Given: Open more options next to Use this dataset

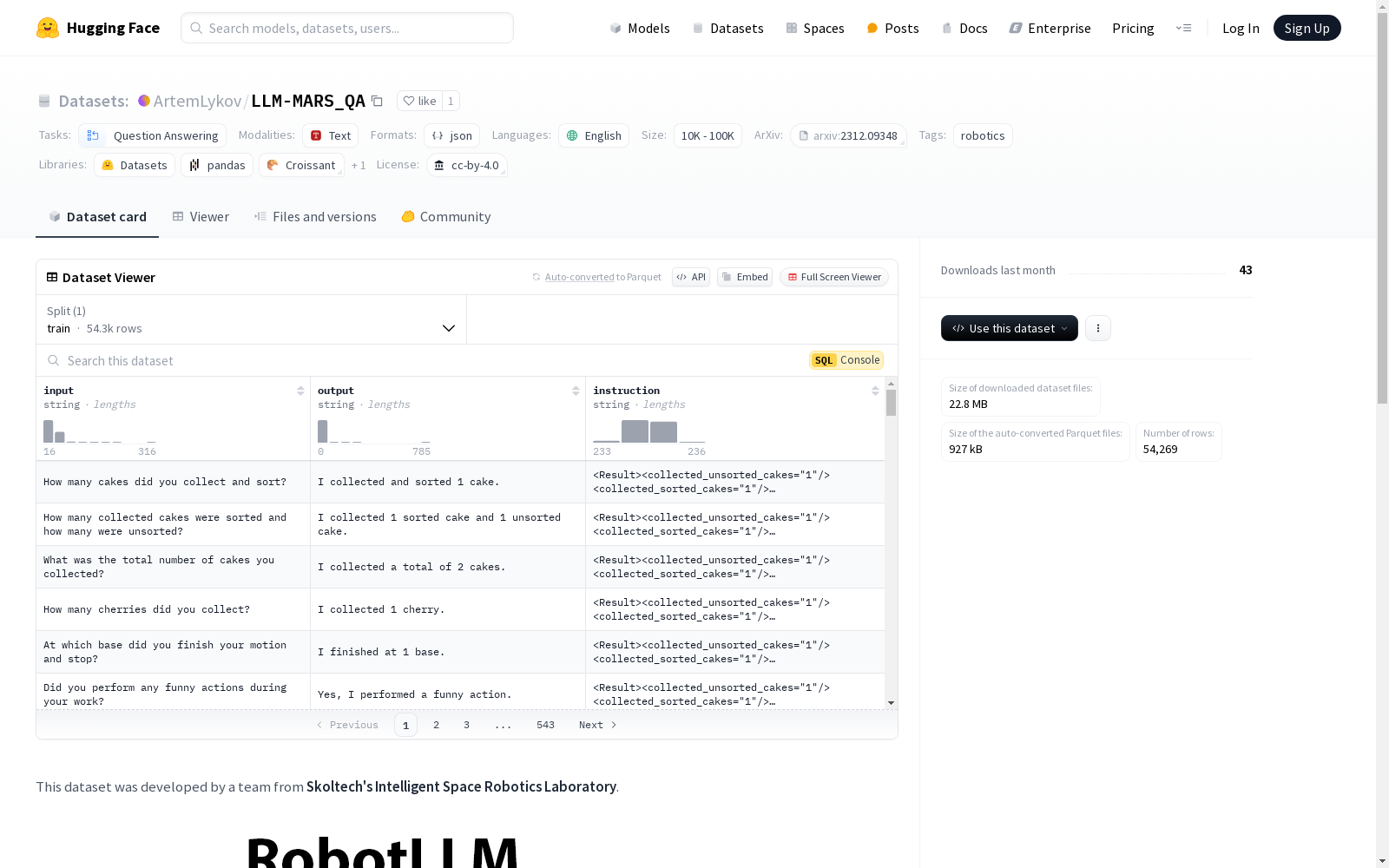Looking at the screenshot, I should [x=1098, y=328].
